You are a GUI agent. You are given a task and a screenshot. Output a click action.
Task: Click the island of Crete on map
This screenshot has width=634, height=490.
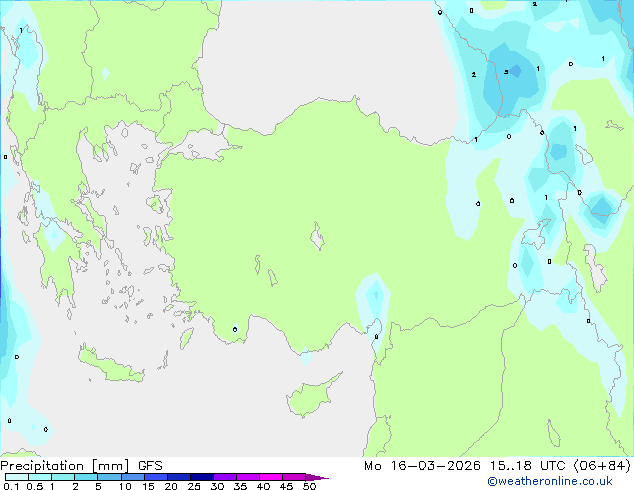point(110,366)
